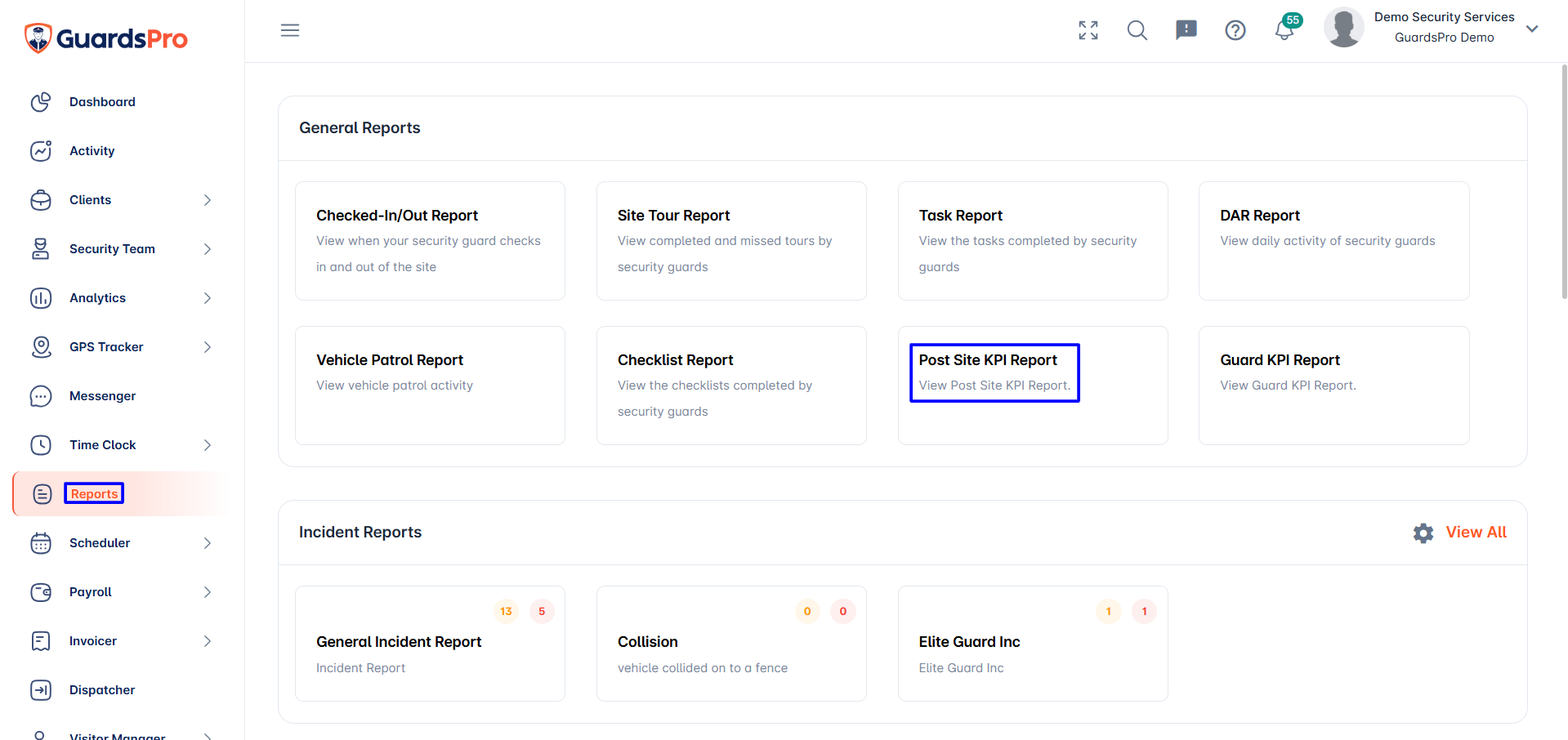Toggle the hamburger sidebar menu

coord(290,30)
